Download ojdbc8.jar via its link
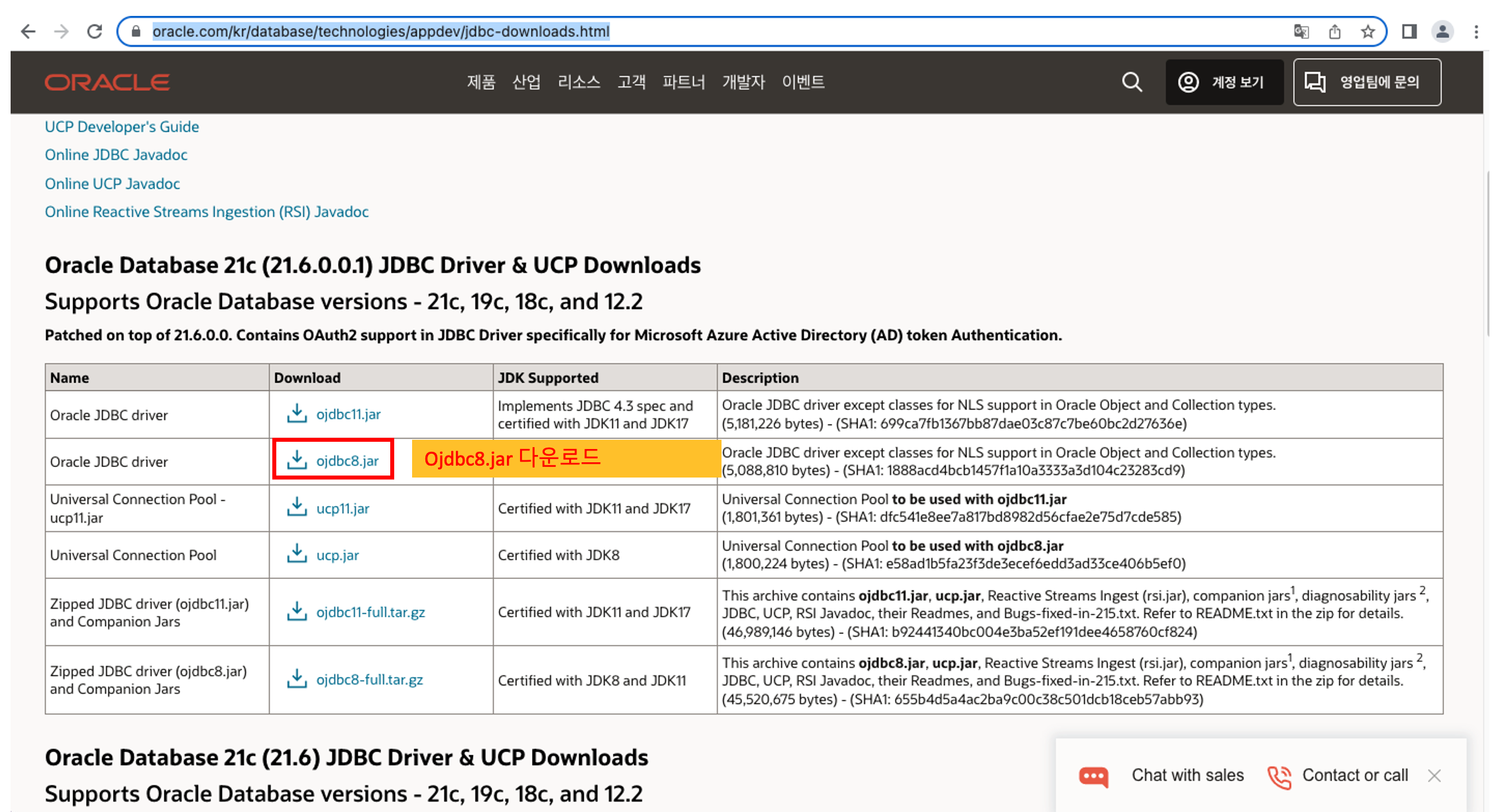This screenshot has height=812, width=1504. coord(347,460)
